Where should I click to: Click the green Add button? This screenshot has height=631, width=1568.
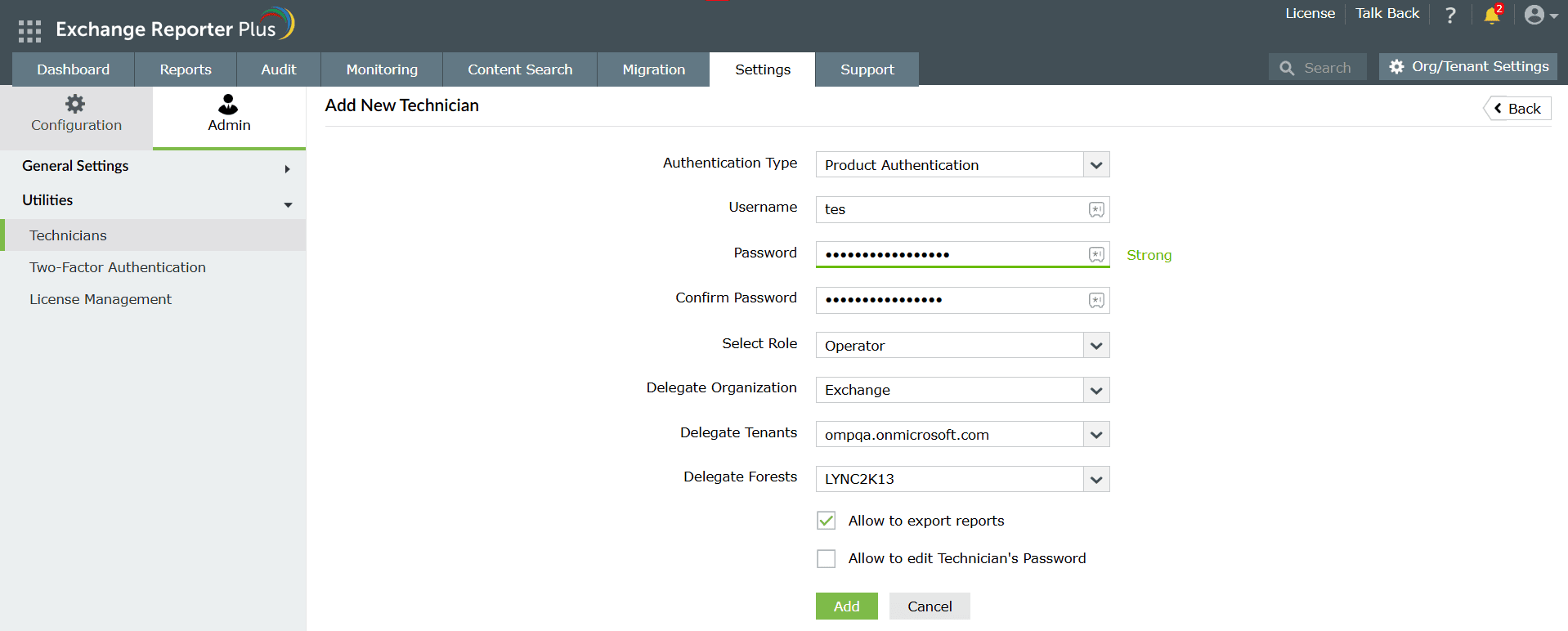coord(846,606)
